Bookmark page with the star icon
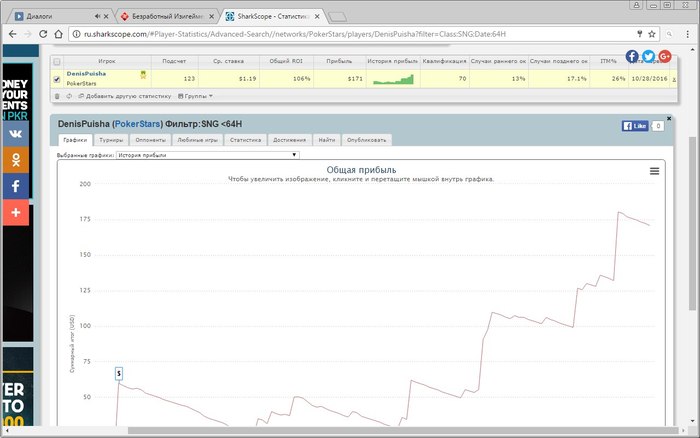 coord(652,34)
